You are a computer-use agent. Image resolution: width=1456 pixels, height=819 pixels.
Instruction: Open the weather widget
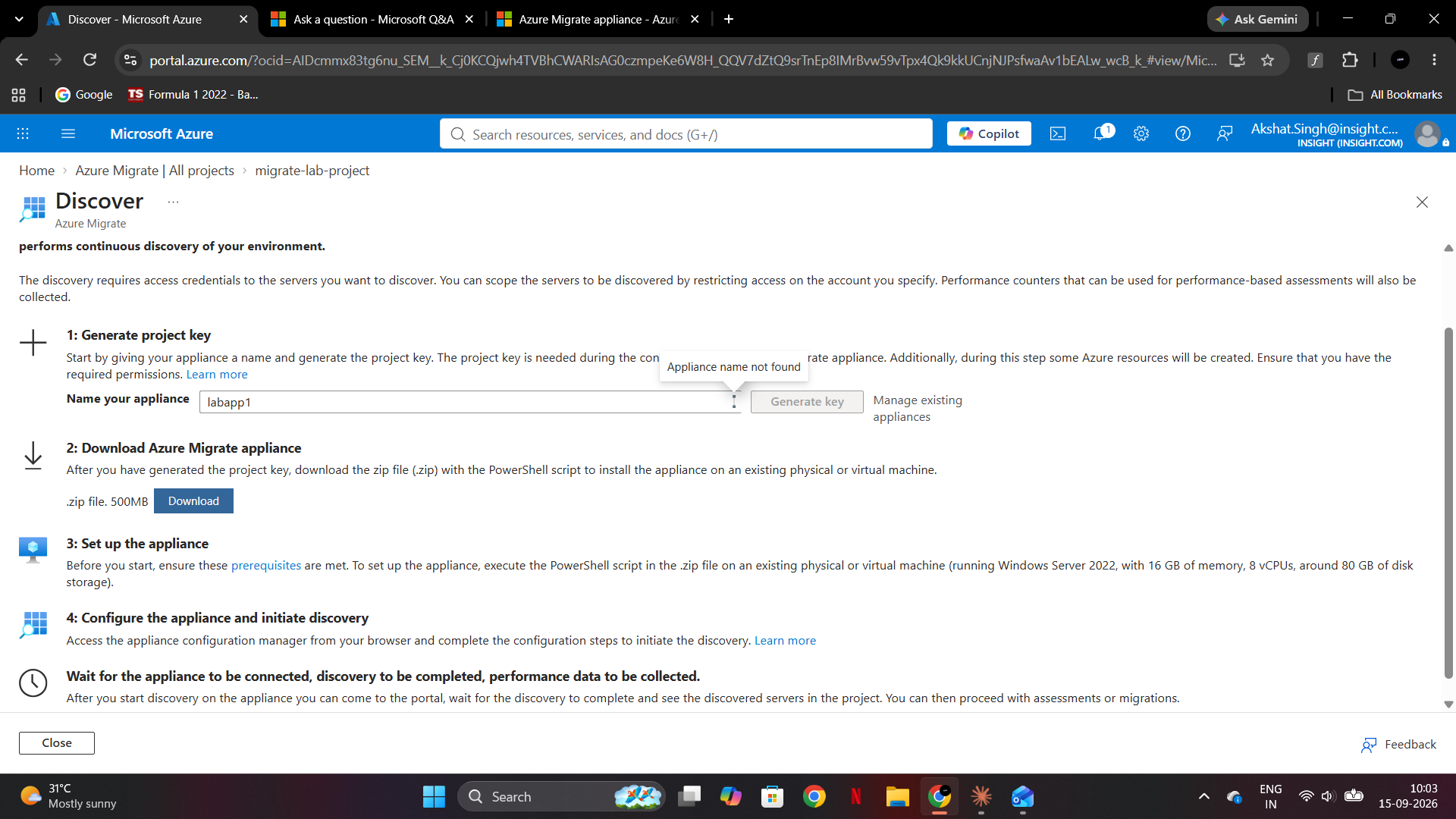(x=68, y=797)
